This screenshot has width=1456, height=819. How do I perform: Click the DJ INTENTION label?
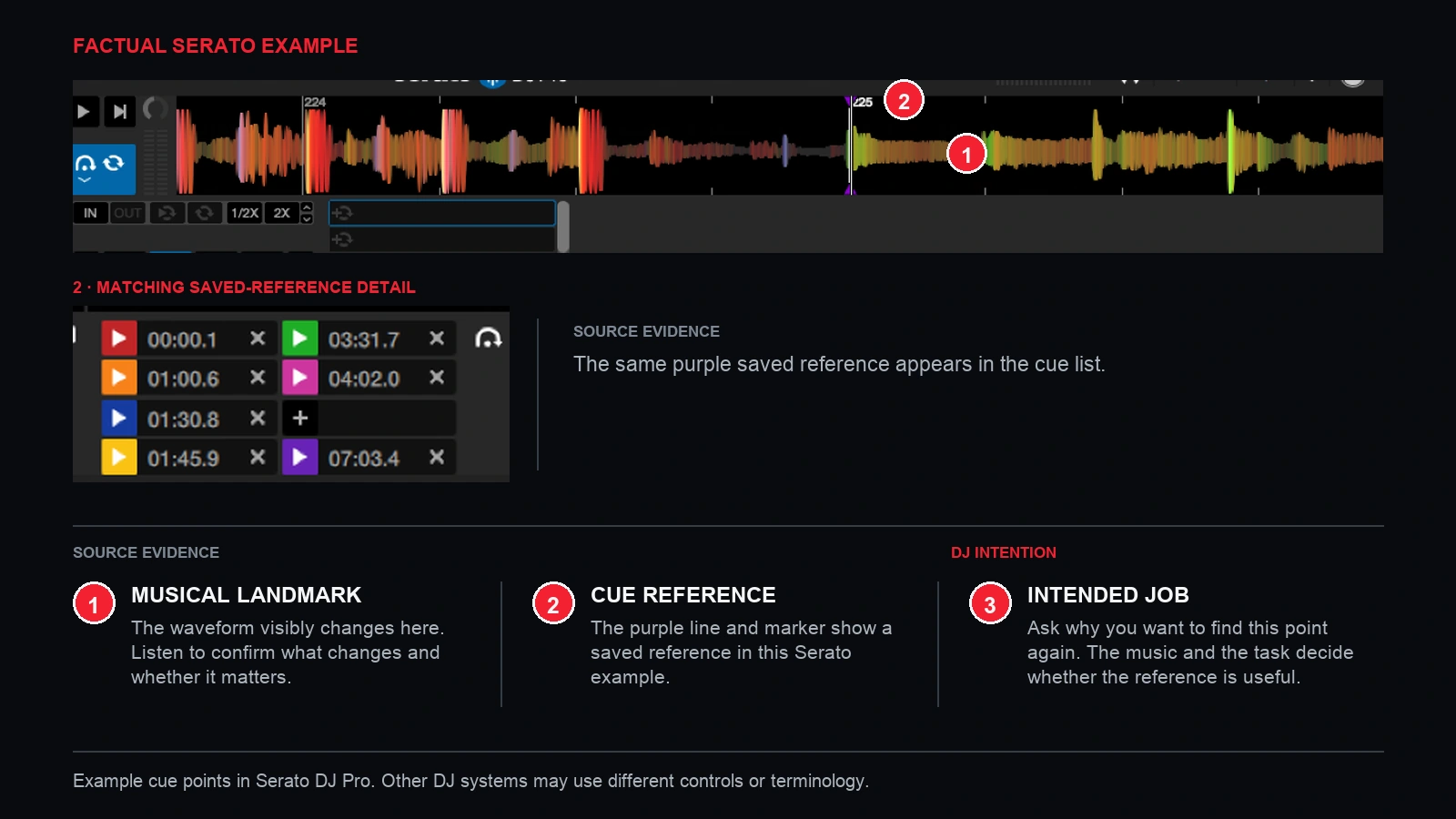coord(1004,552)
